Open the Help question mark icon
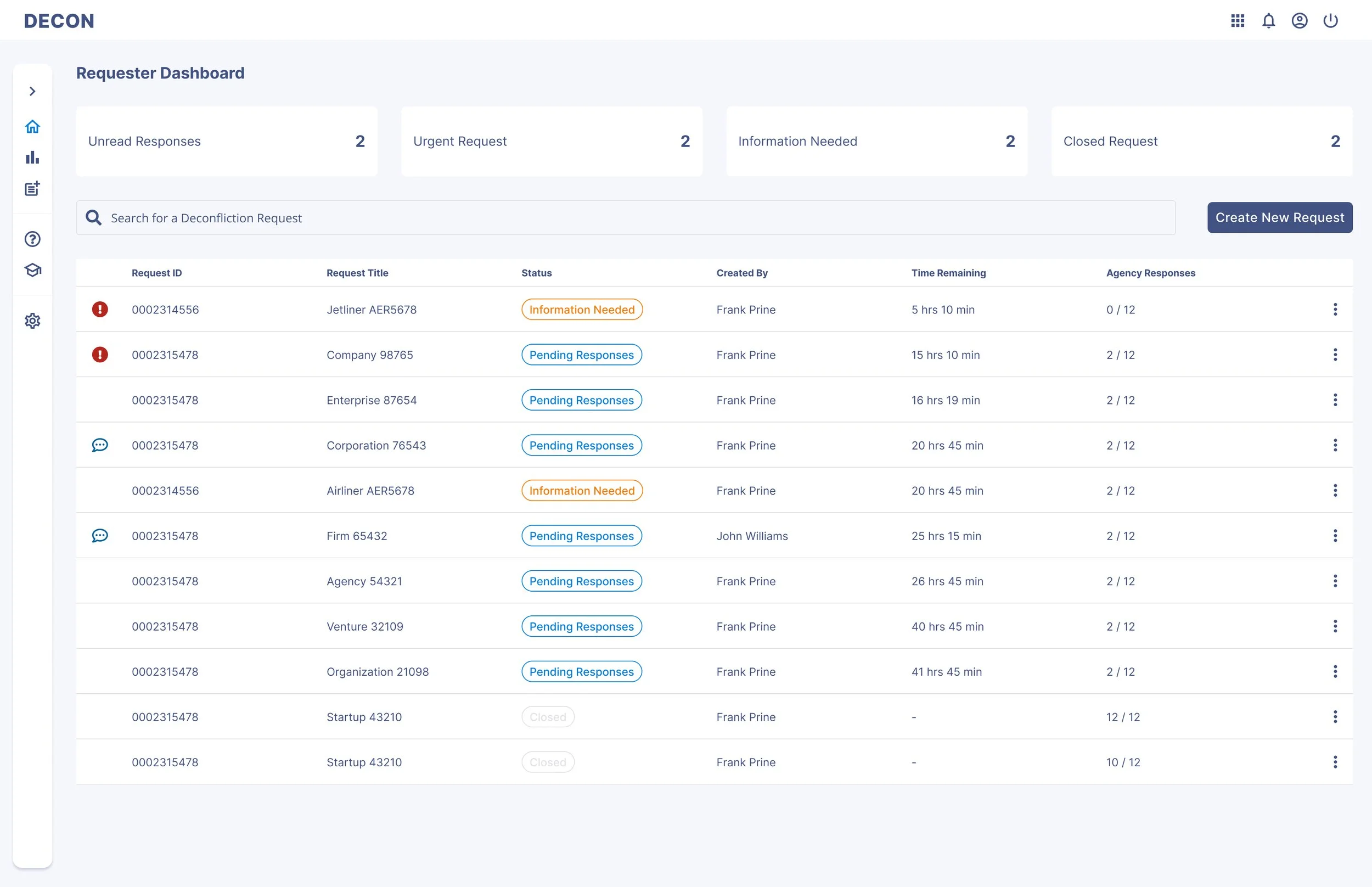1372x887 pixels. (32, 238)
